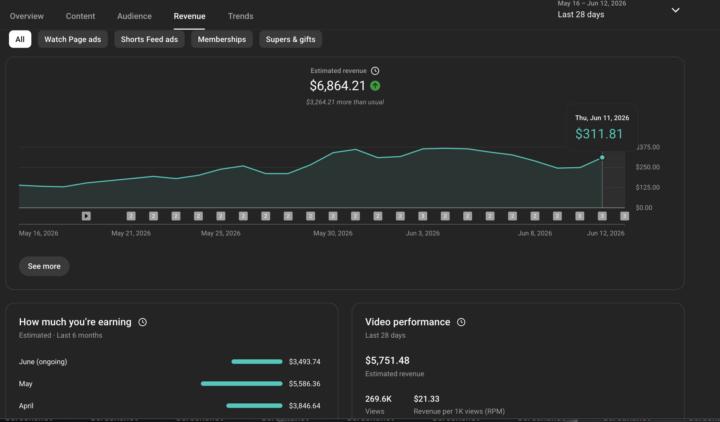The height and width of the screenshot is (422, 720).
Task: Open the video marker below the Jun 11 data point
Action: [x=602, y=216]
